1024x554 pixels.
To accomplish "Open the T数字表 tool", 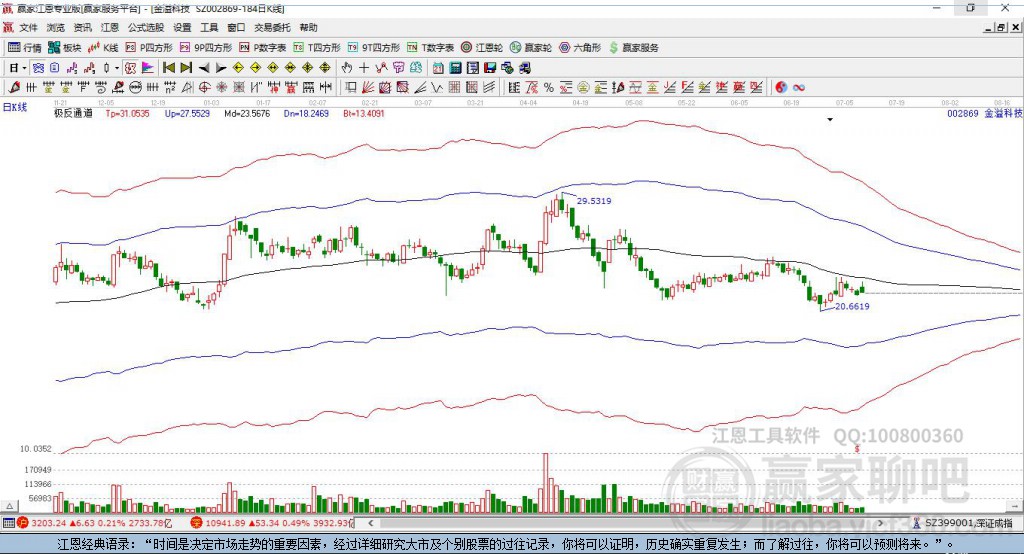I will (430, 48).
